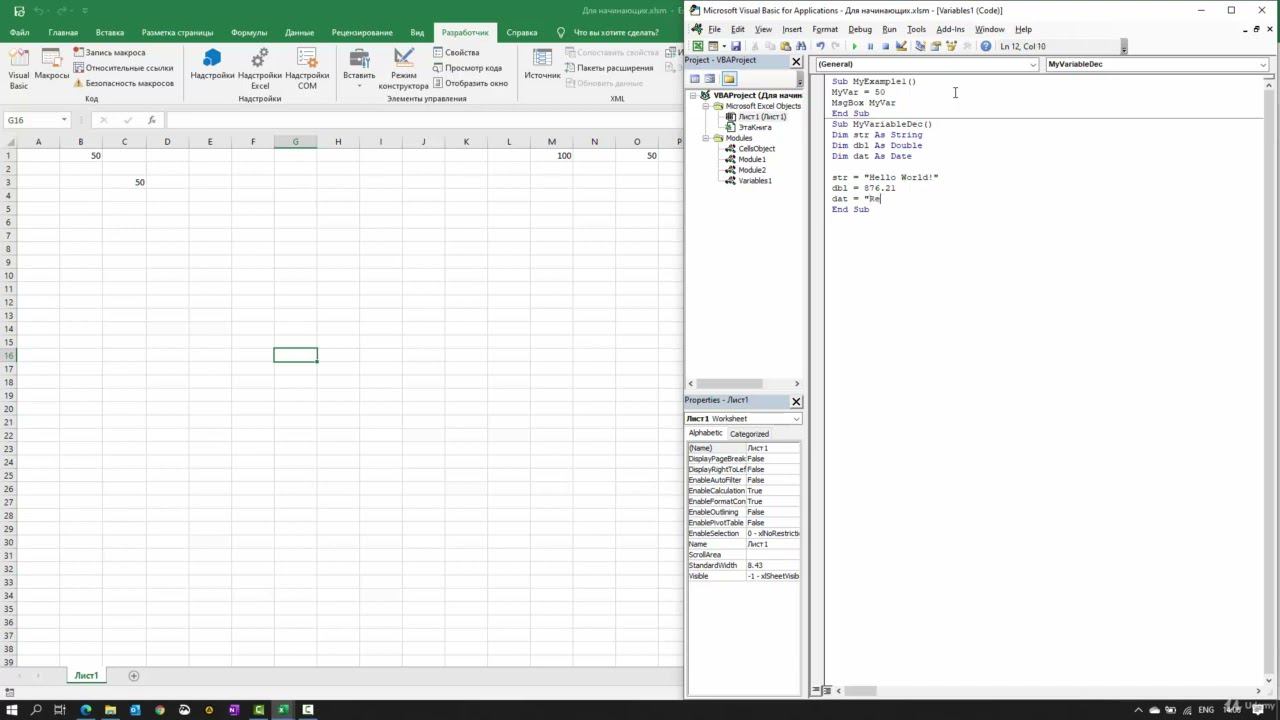Click the Save icon in VBA toolbar
1280x720 pixels.
pos(736,46)
